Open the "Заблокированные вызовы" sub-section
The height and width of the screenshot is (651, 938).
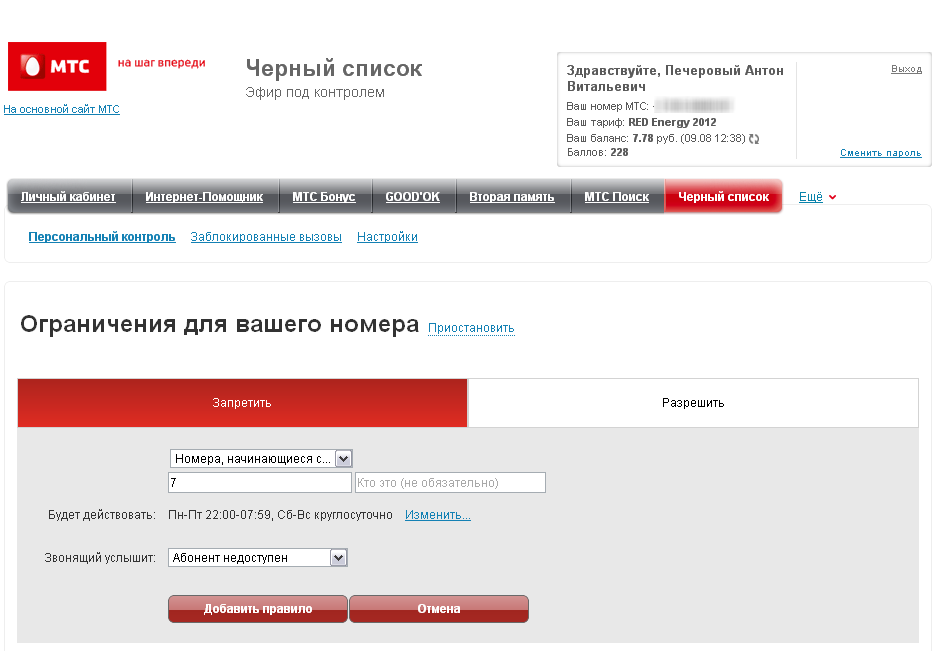pos(266,237)
